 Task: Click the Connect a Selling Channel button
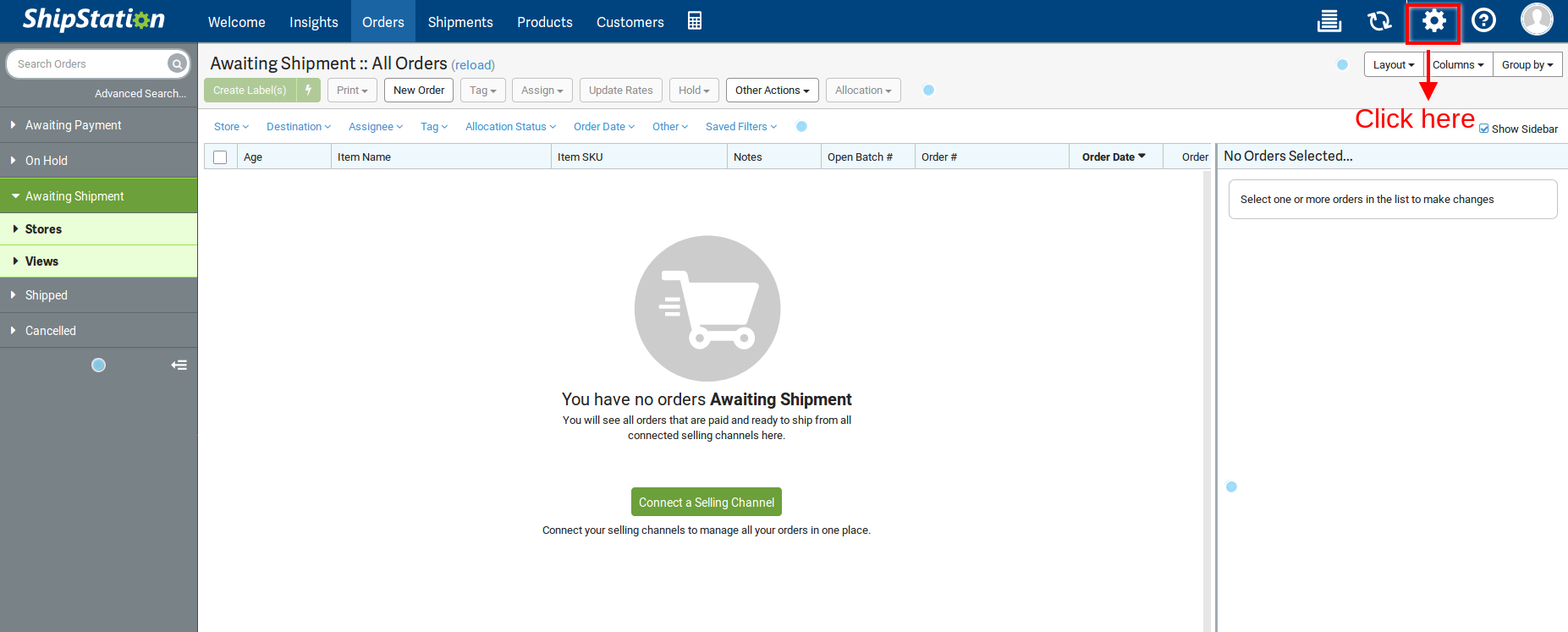tap(706, 503)
